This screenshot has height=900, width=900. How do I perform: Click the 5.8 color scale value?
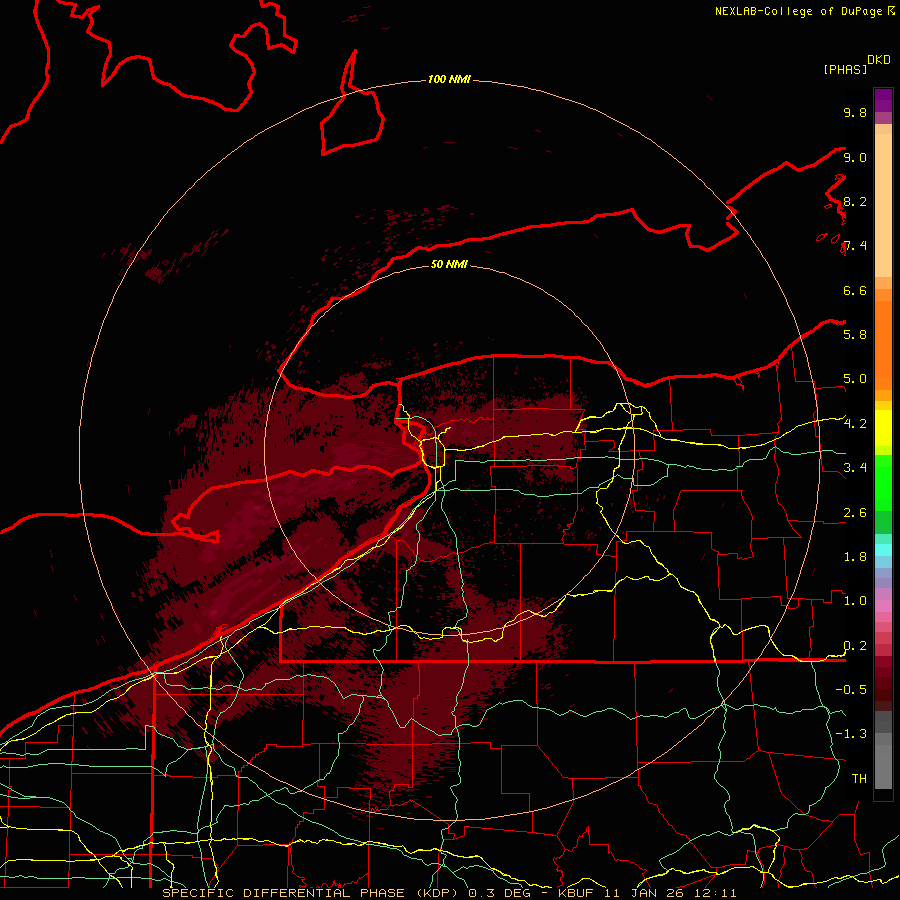pos(855,335)
